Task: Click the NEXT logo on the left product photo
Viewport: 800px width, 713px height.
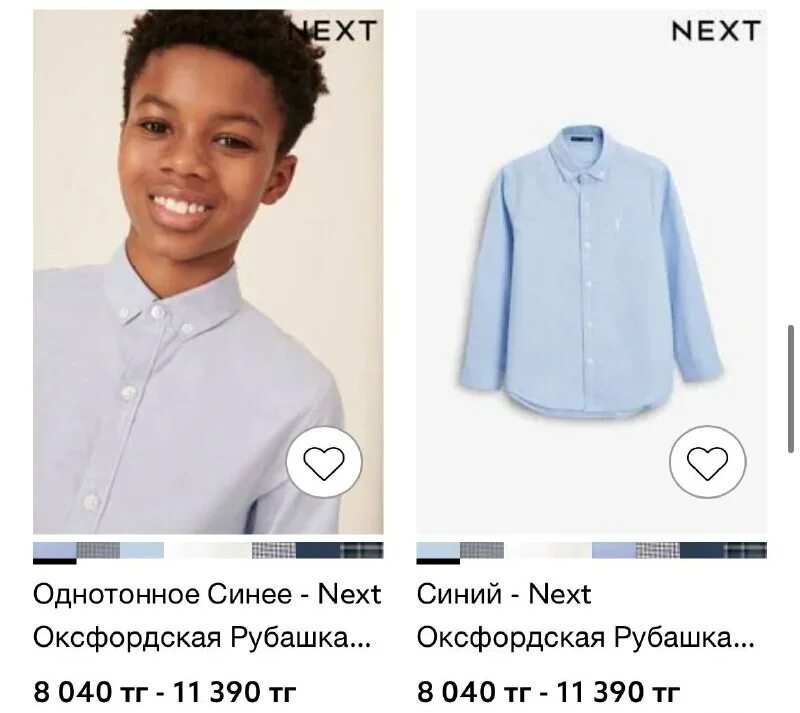Action: tap(332, 31)
